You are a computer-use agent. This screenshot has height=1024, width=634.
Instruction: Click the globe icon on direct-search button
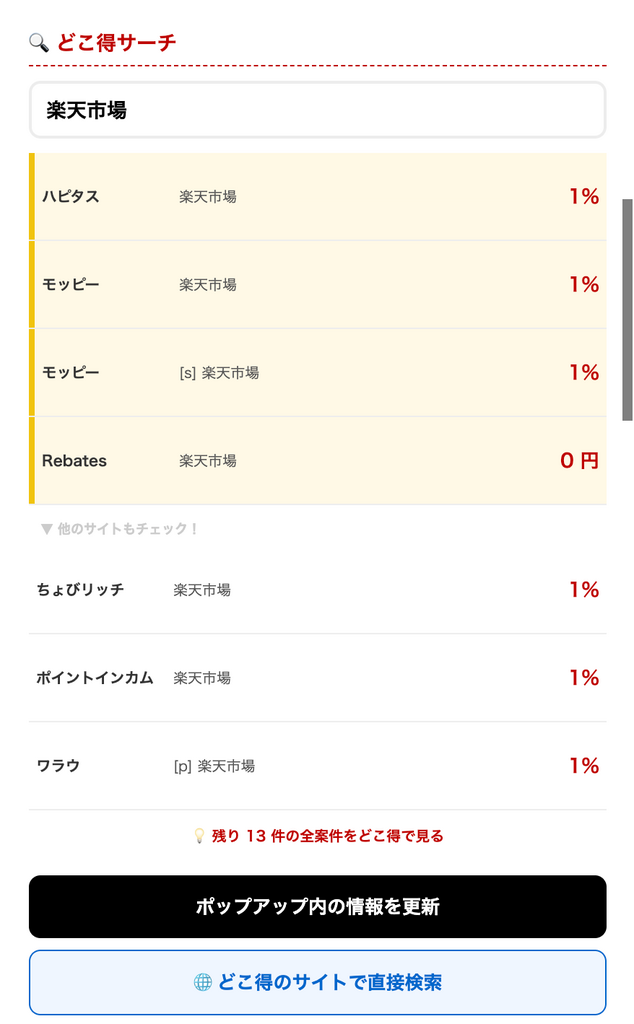202,982
